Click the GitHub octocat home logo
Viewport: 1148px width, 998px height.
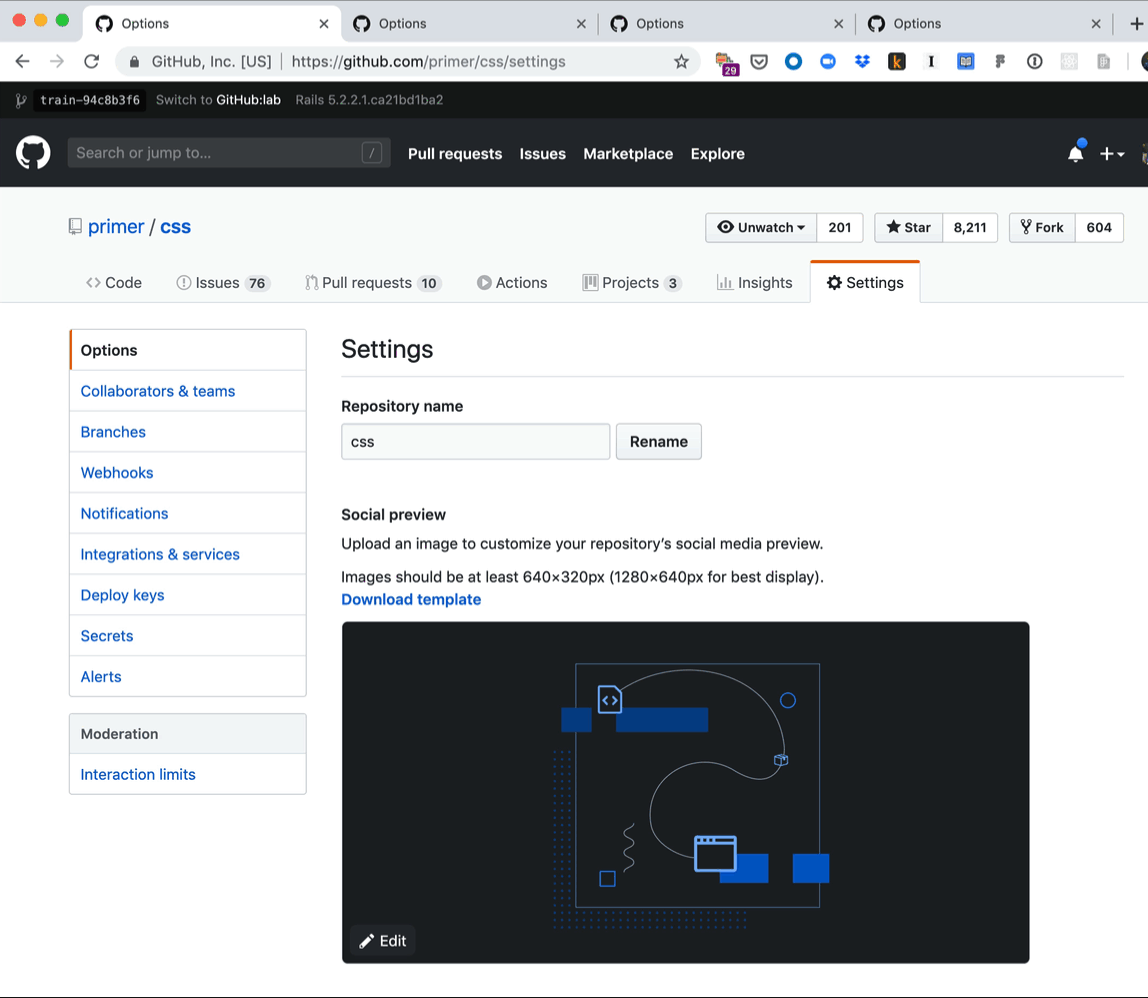tap(33, 152)
